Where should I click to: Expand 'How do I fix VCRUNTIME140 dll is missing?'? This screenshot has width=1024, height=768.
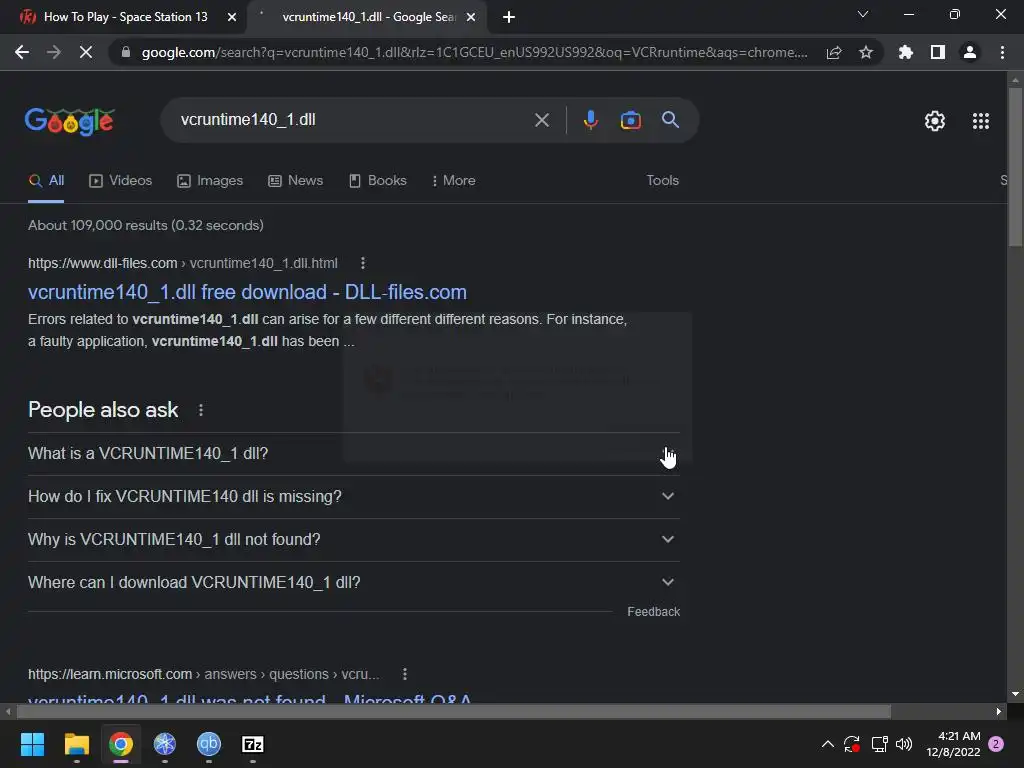click(x=354, y=496)
